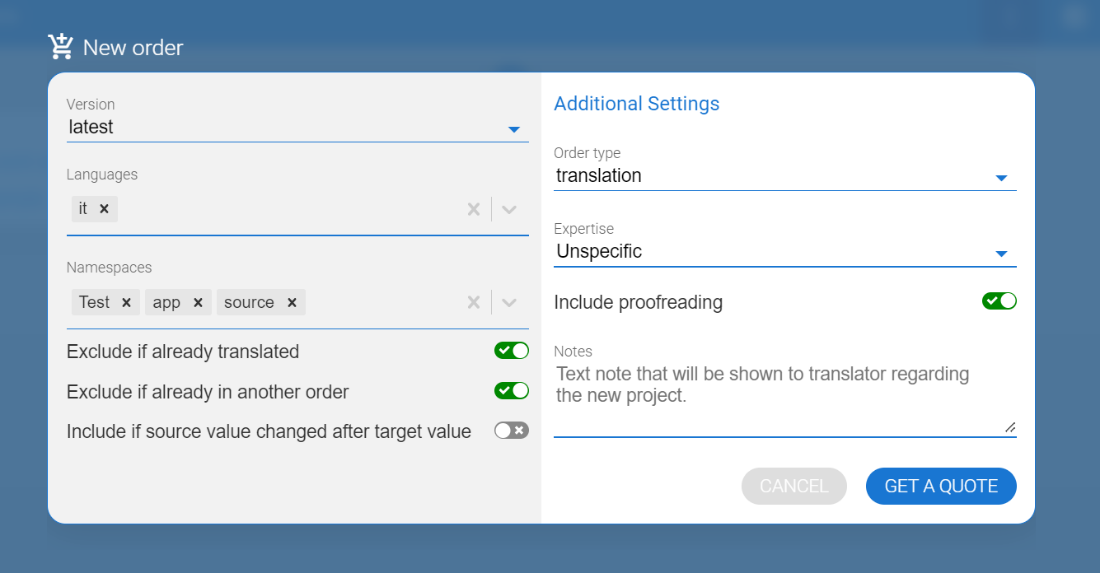Click the Notes field resize handle
Viewport: 1100px width, 573px height.
click(x=1010, y=428)
